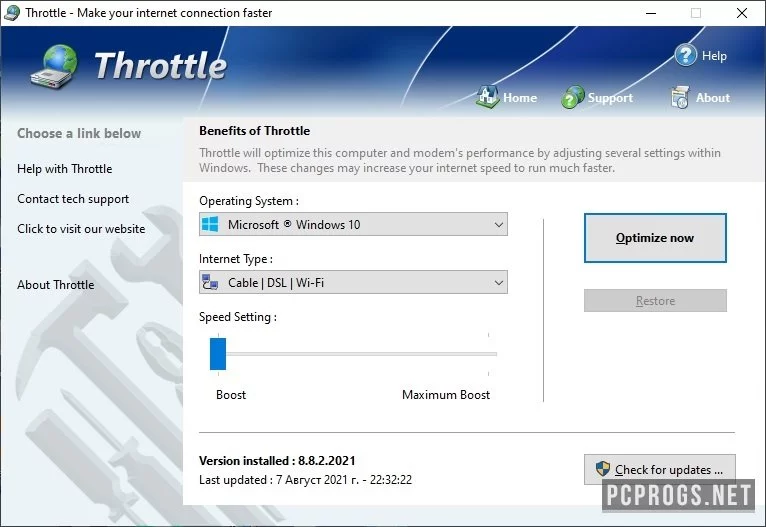Click the Choose a link below heading

(x=79, y=133)
